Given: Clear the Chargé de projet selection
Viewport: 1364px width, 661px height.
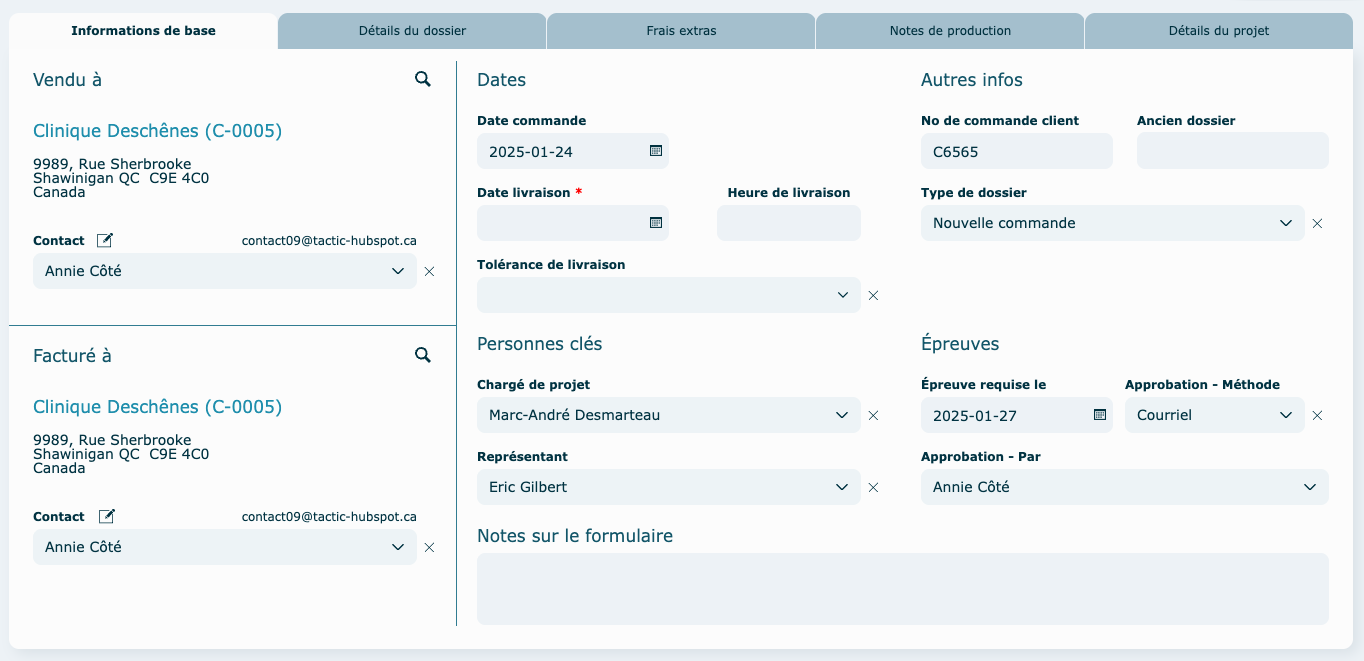Looking at the screenshot, I should 873,415.
